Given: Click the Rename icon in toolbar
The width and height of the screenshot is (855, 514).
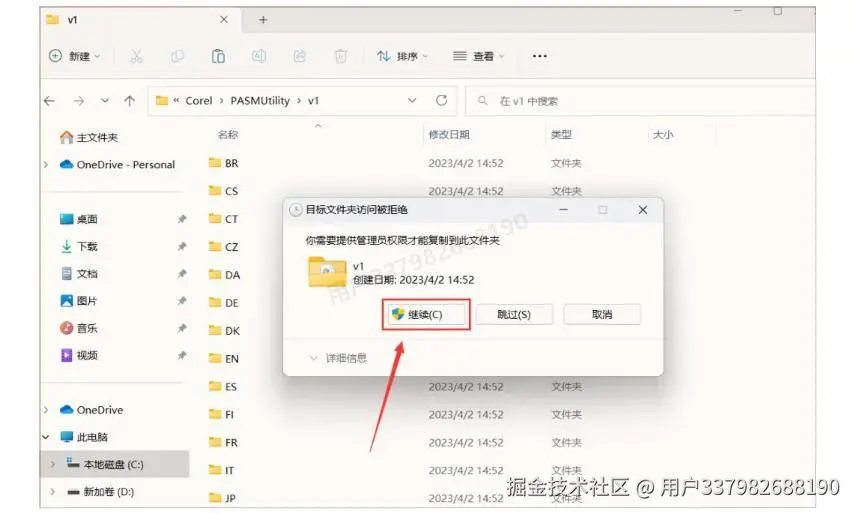Looking at the screenshot, I should (259, 56).
